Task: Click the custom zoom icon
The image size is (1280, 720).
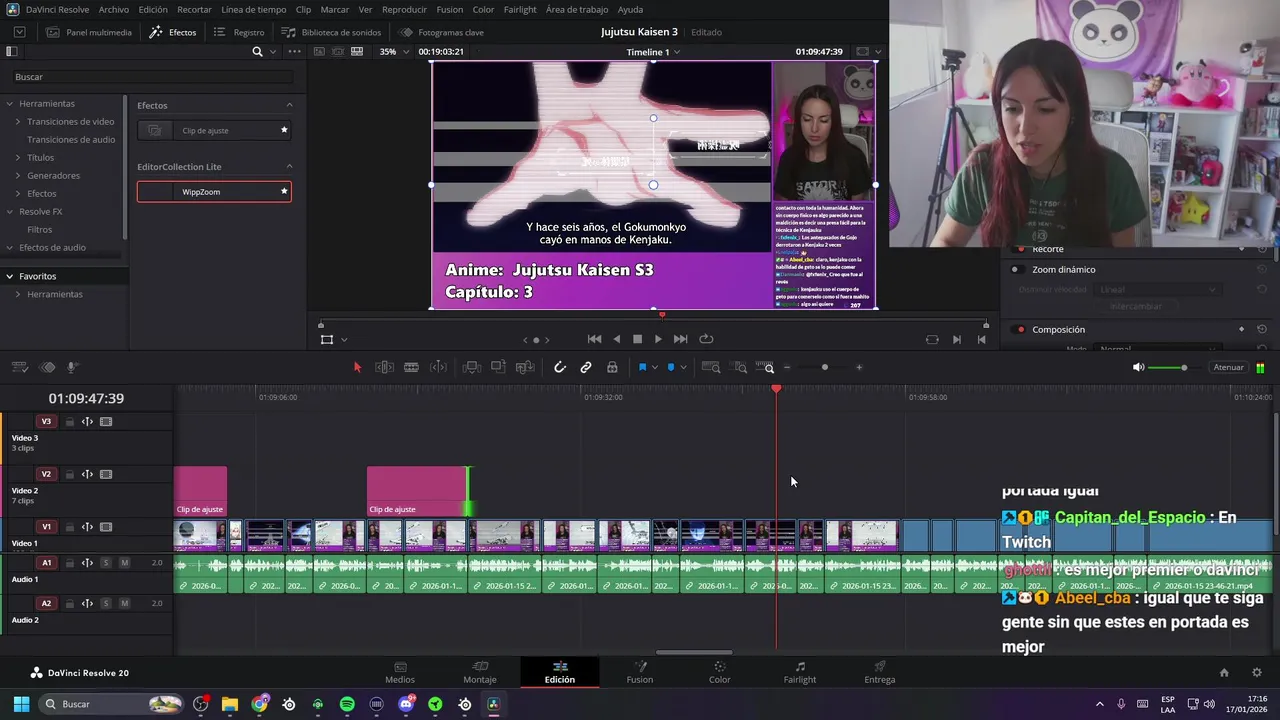Action: (x=765, y=367)
